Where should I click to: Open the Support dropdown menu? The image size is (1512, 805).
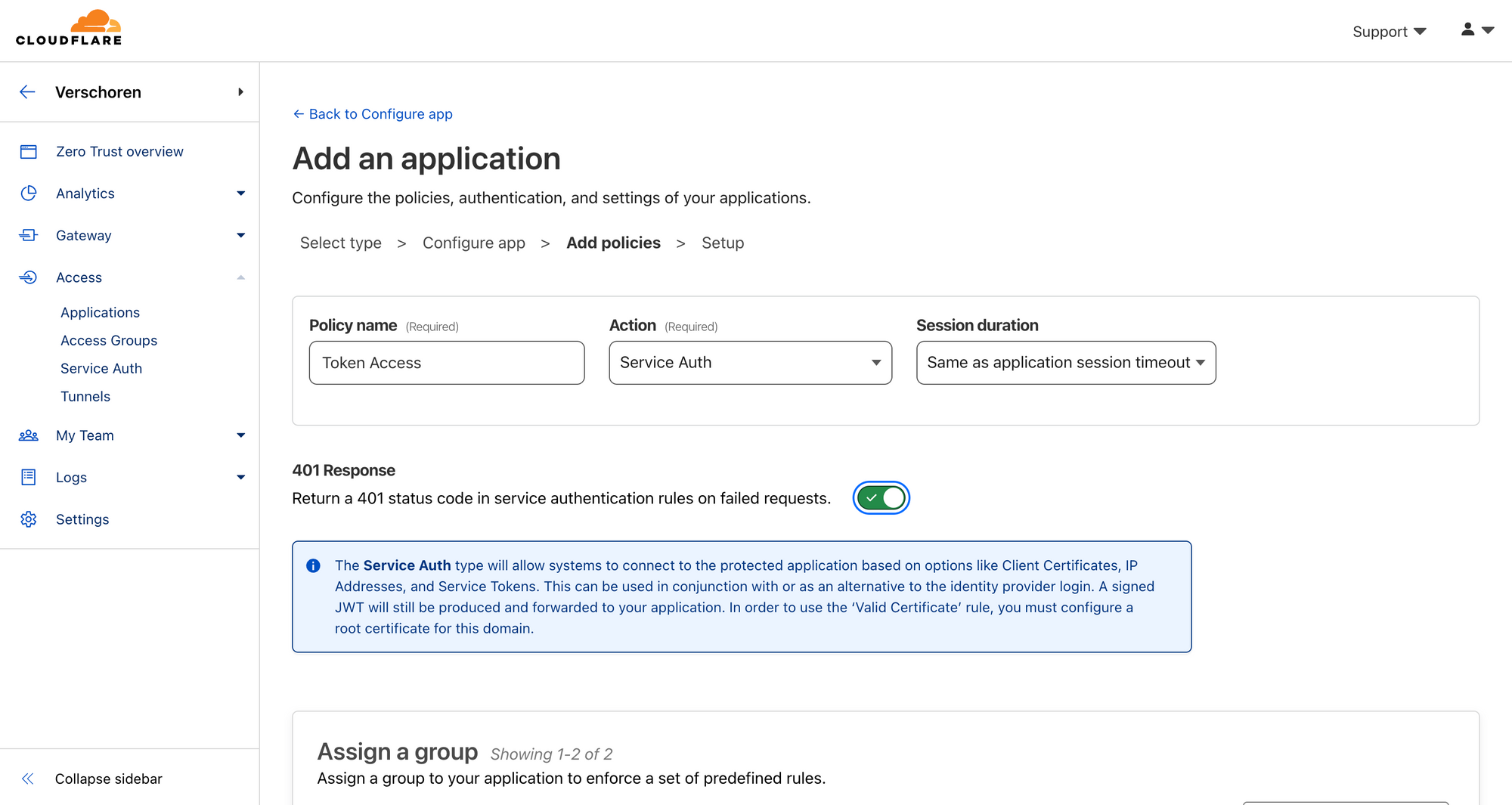[x=1389, y=32]
